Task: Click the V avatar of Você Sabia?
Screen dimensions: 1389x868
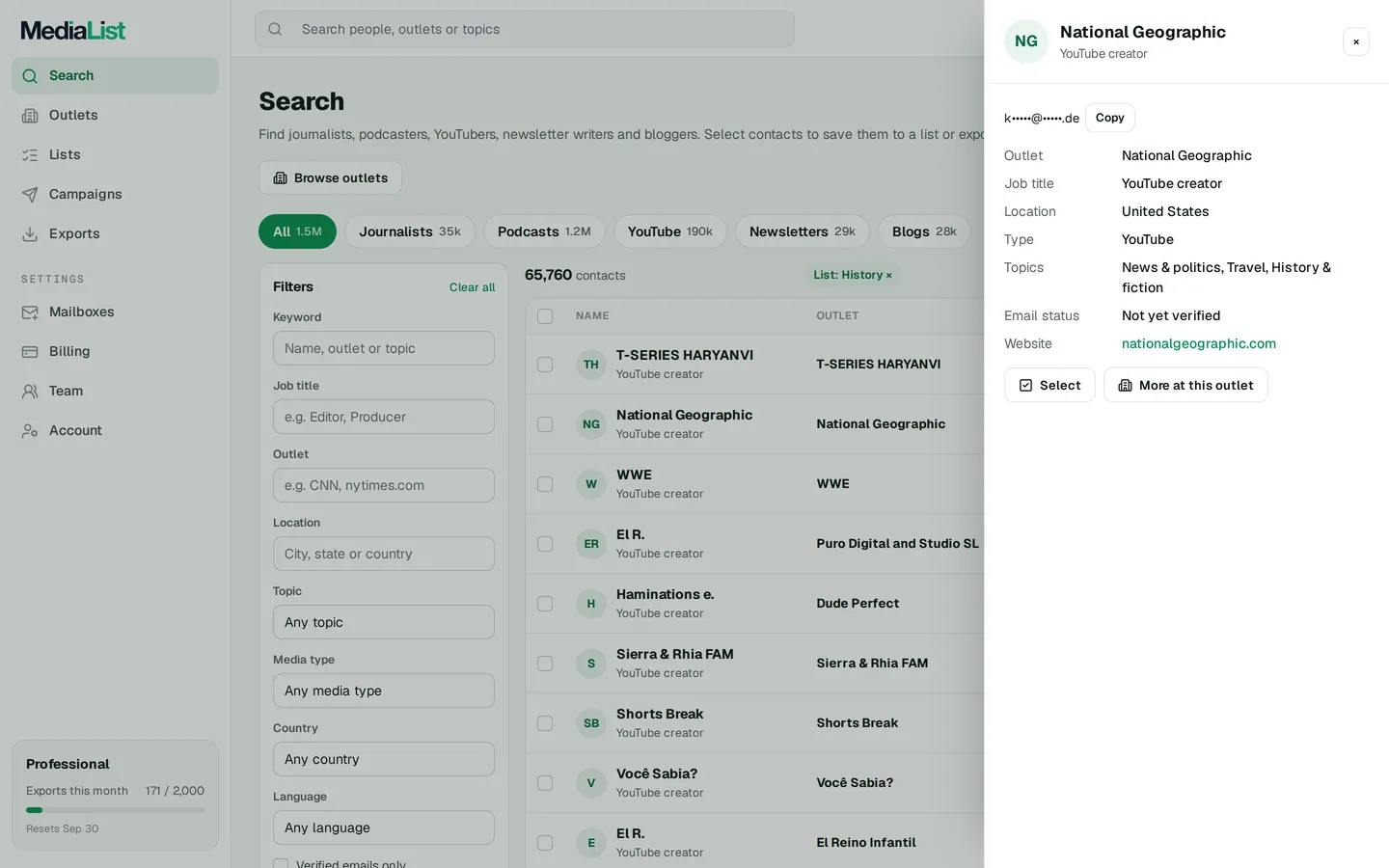Action: [x=591, y=783]
